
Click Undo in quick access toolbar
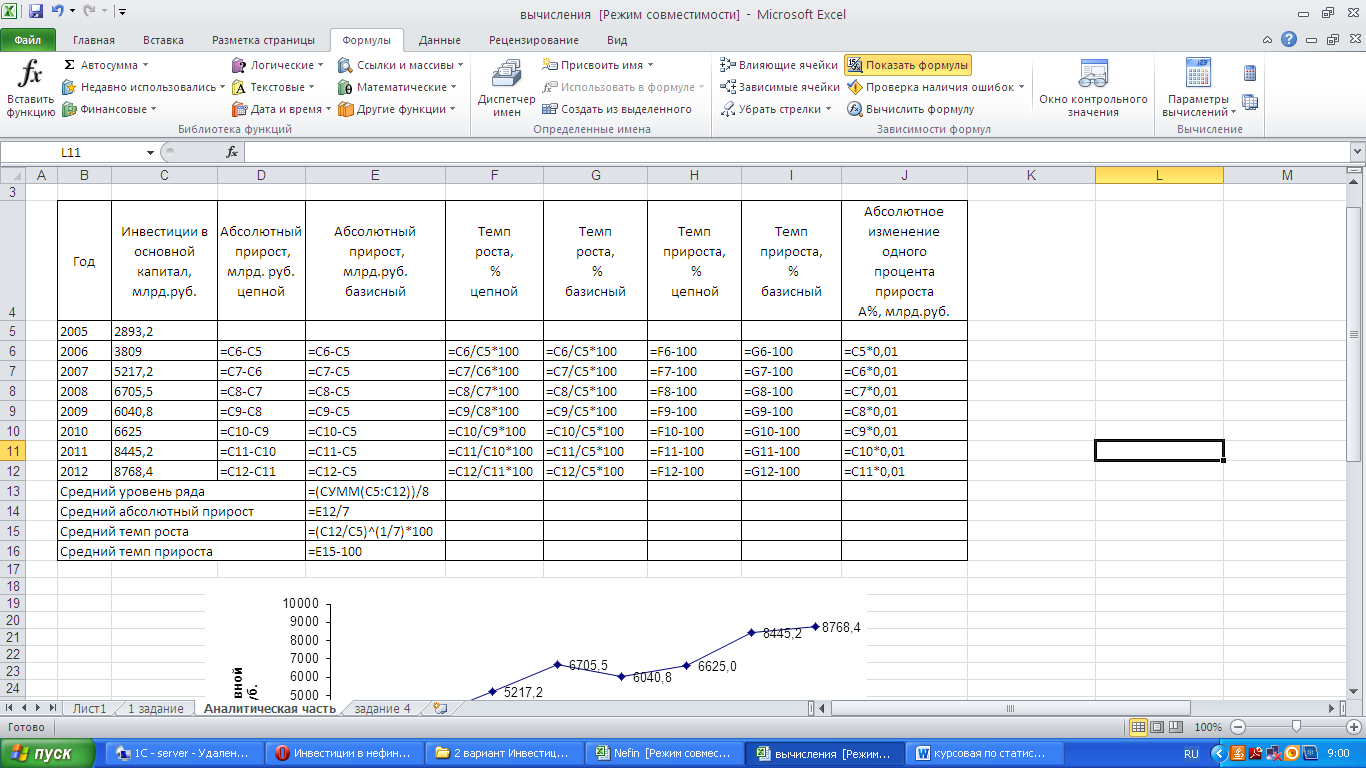tap(57, 12)
